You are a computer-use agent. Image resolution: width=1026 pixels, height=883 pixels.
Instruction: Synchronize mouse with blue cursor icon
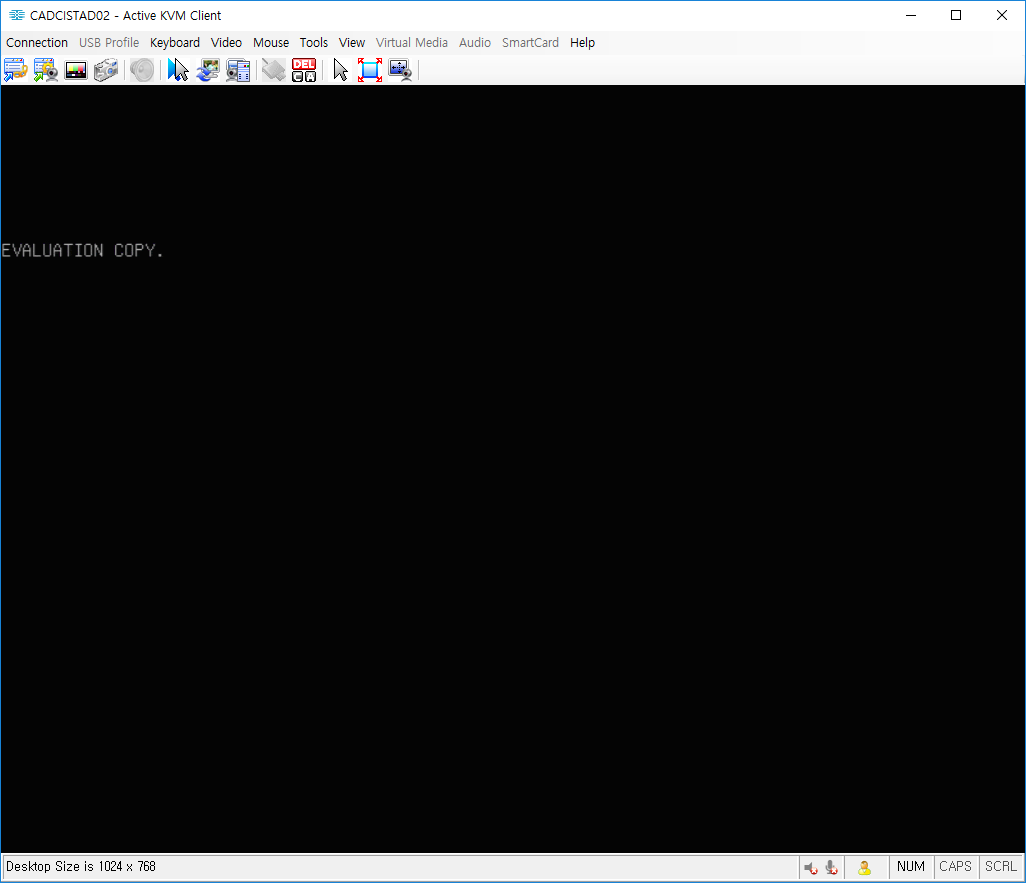pos(178,69)
